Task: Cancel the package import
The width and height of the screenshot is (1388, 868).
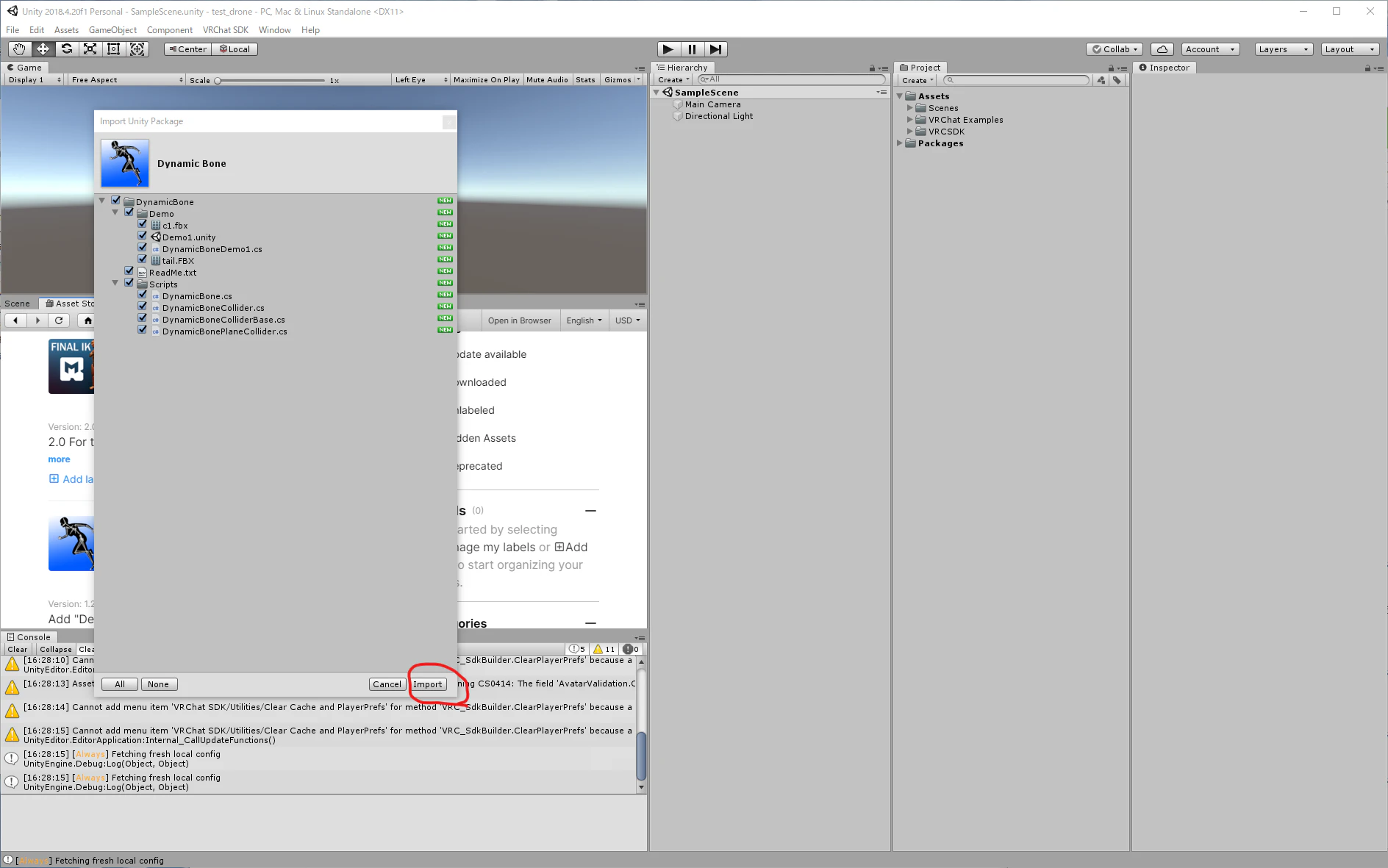Action: [387, 684]
